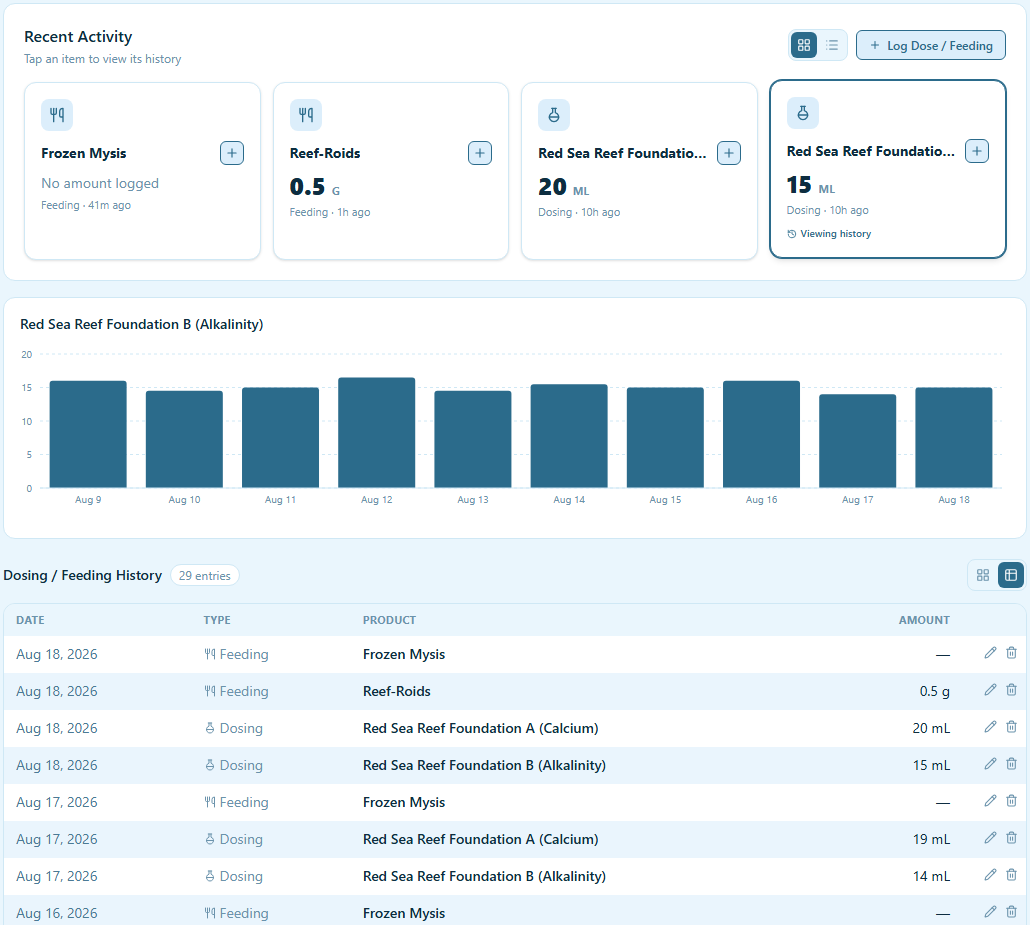Edit the 15 mL Alkalinity entry

click(990, 764)
